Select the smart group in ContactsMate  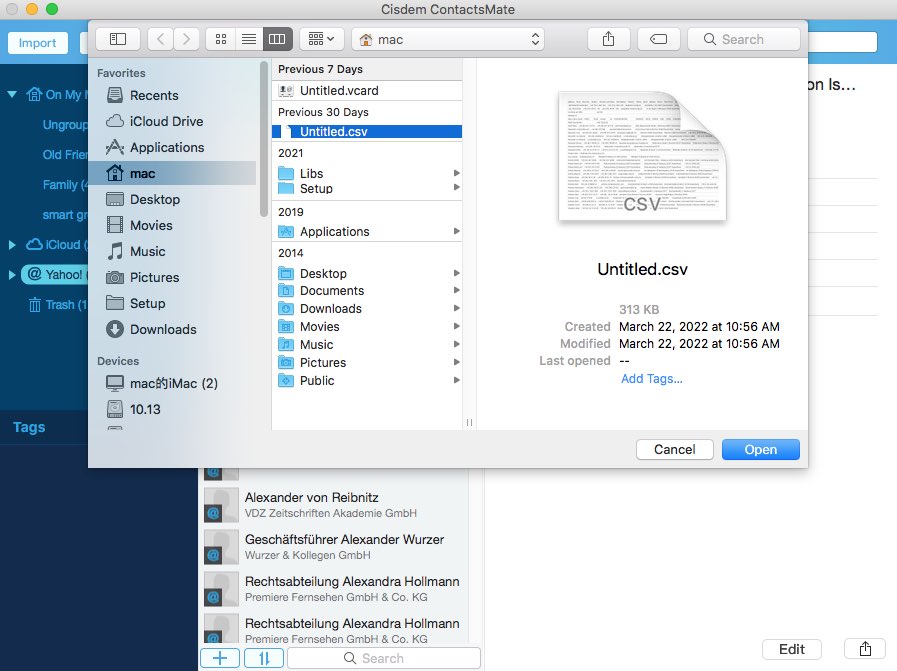65,215
